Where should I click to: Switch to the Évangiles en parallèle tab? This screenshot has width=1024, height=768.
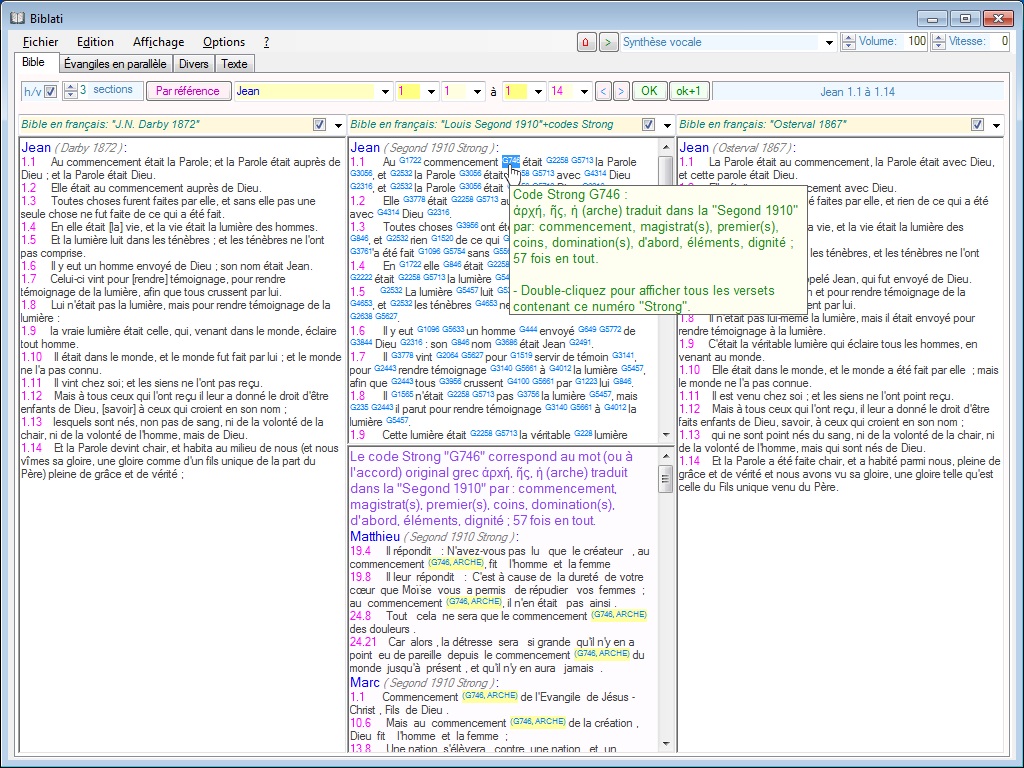coord(114,64)
